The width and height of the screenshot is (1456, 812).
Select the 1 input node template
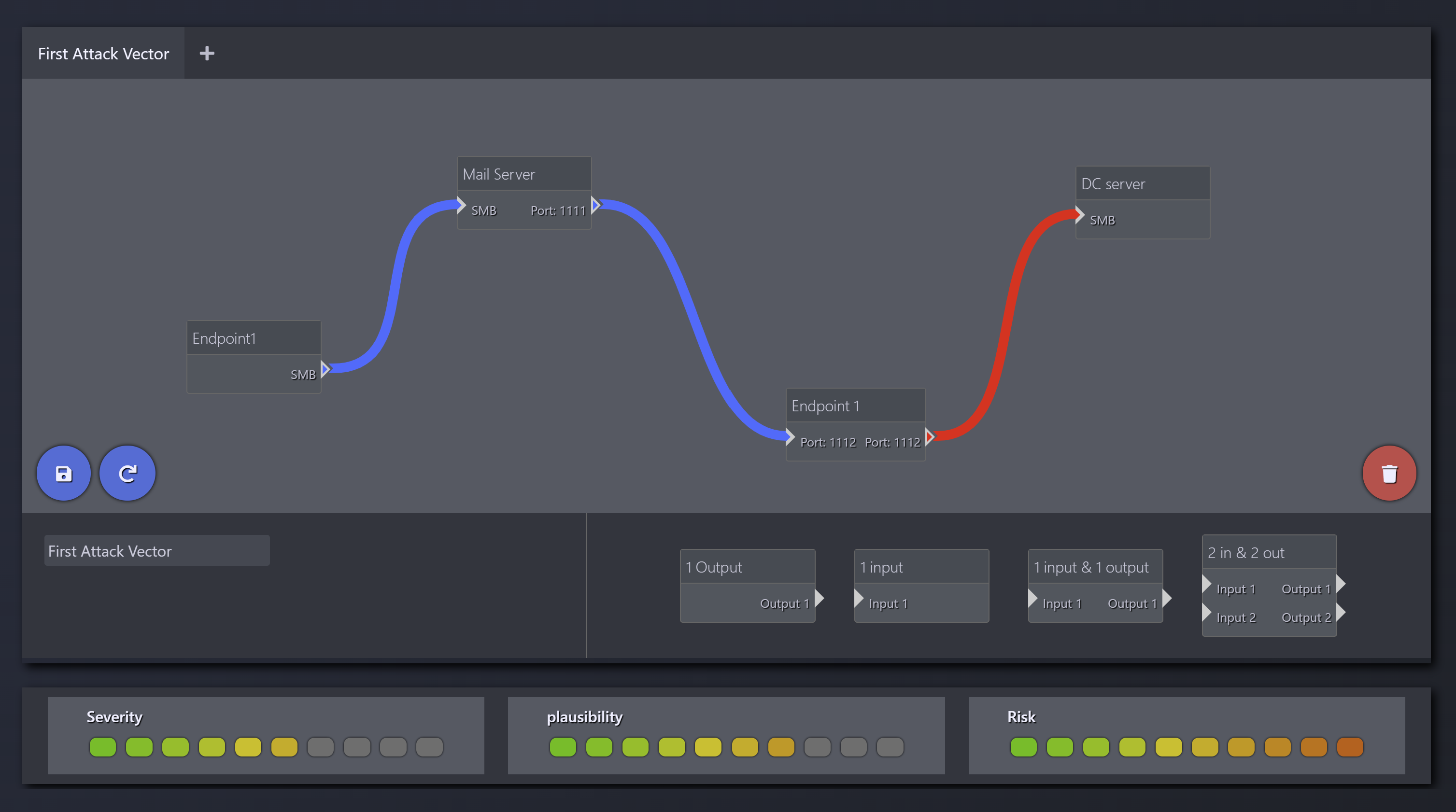[x=921, y=567]
